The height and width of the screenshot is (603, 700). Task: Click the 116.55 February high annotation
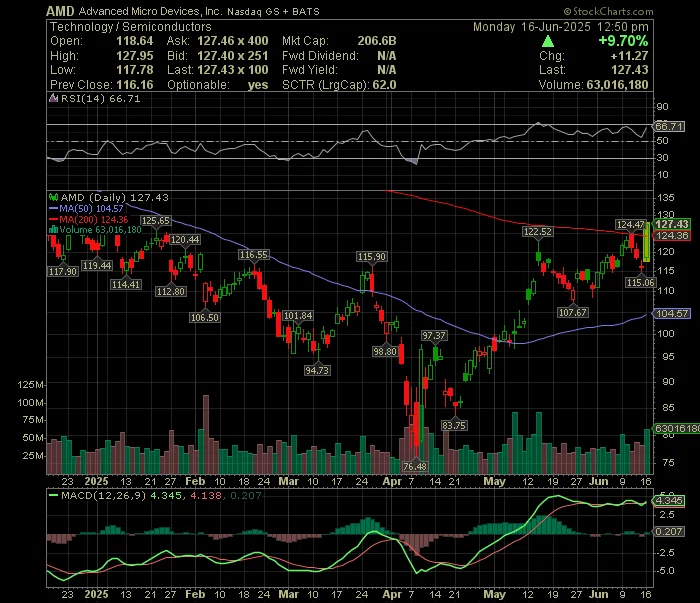pos(254,255)
